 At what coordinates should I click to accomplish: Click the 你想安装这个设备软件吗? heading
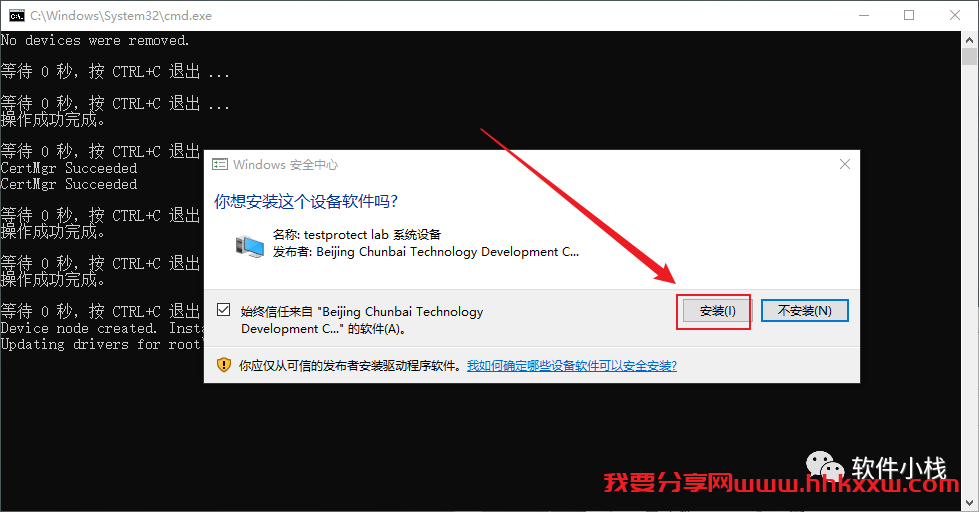(x=306, y=202)
